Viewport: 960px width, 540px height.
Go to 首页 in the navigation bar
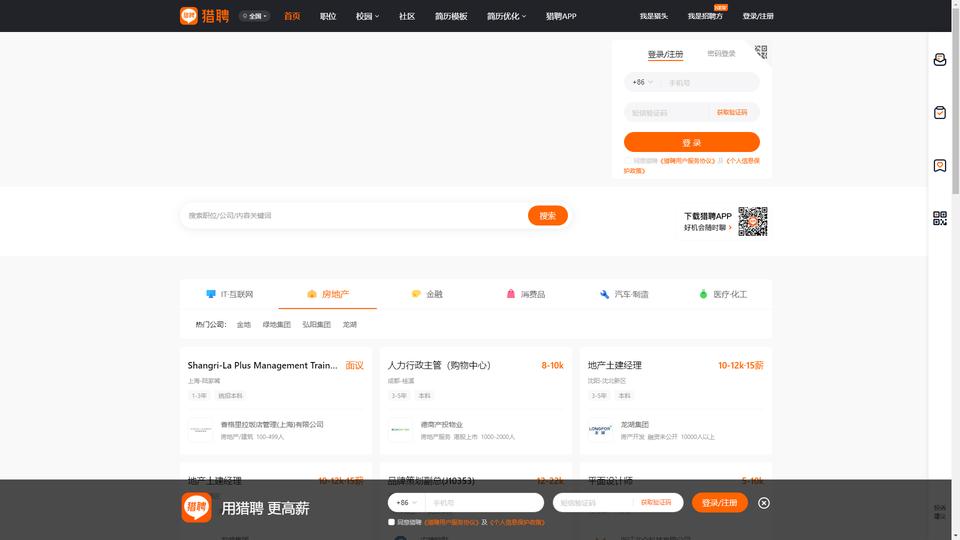292,16
